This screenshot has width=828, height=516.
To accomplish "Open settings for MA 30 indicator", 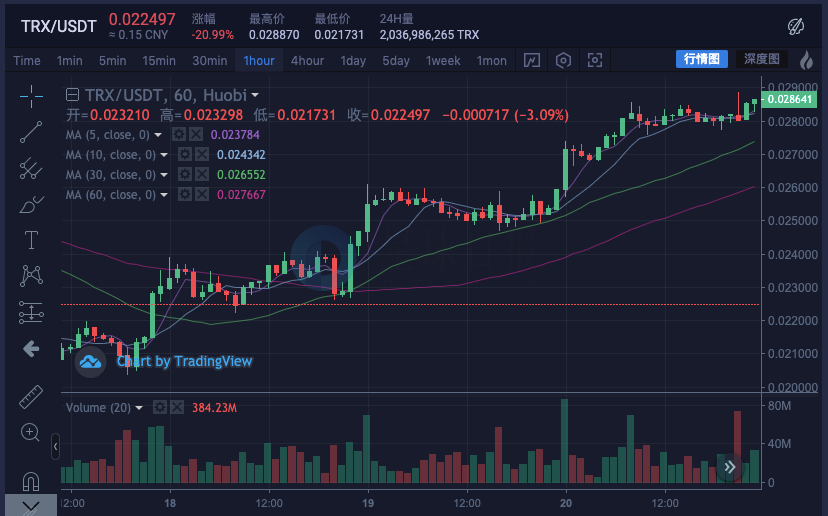I will coord(184,174).
